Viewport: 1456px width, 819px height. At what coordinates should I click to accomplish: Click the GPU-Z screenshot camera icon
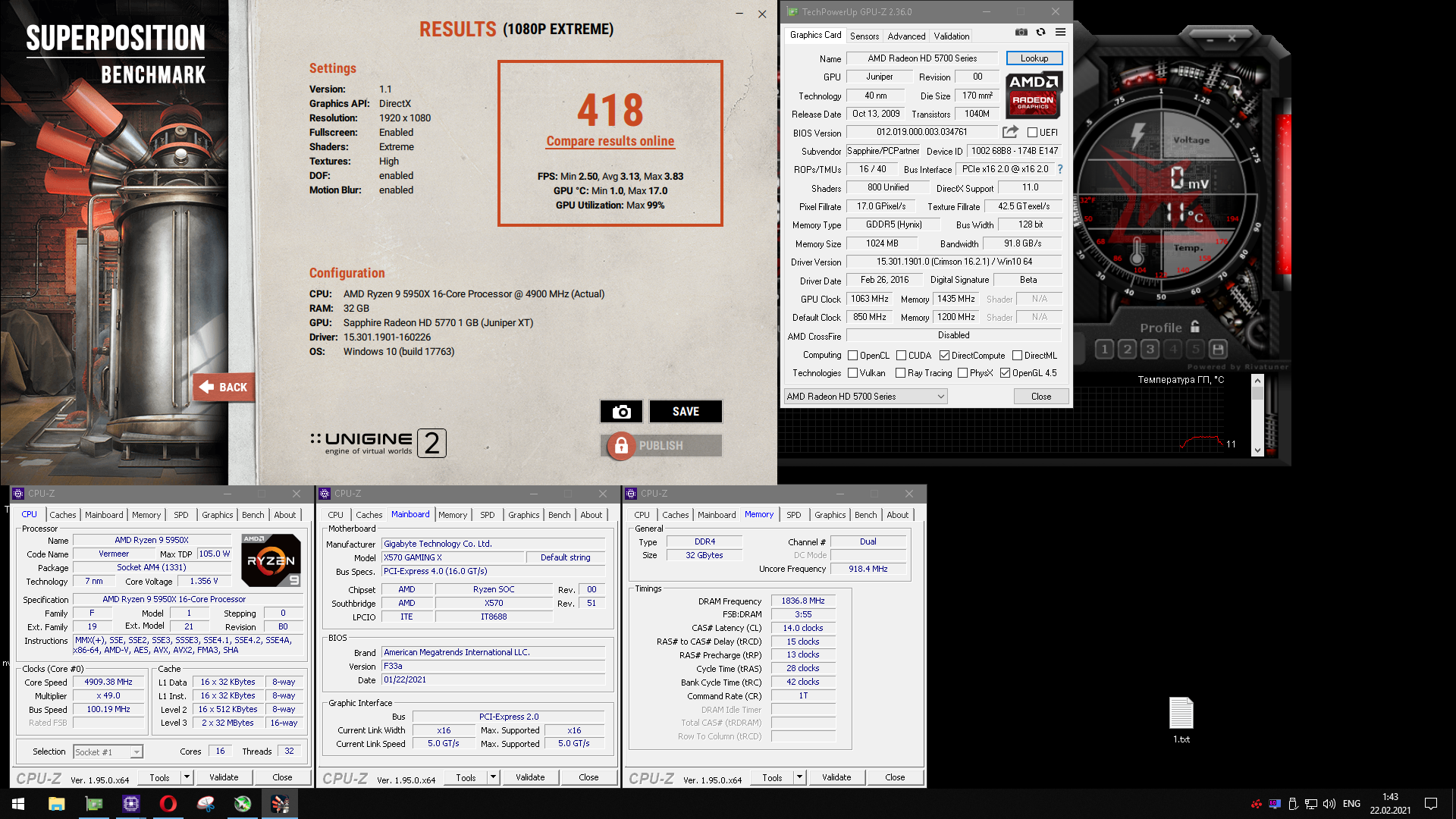(x=1021, y=33)
